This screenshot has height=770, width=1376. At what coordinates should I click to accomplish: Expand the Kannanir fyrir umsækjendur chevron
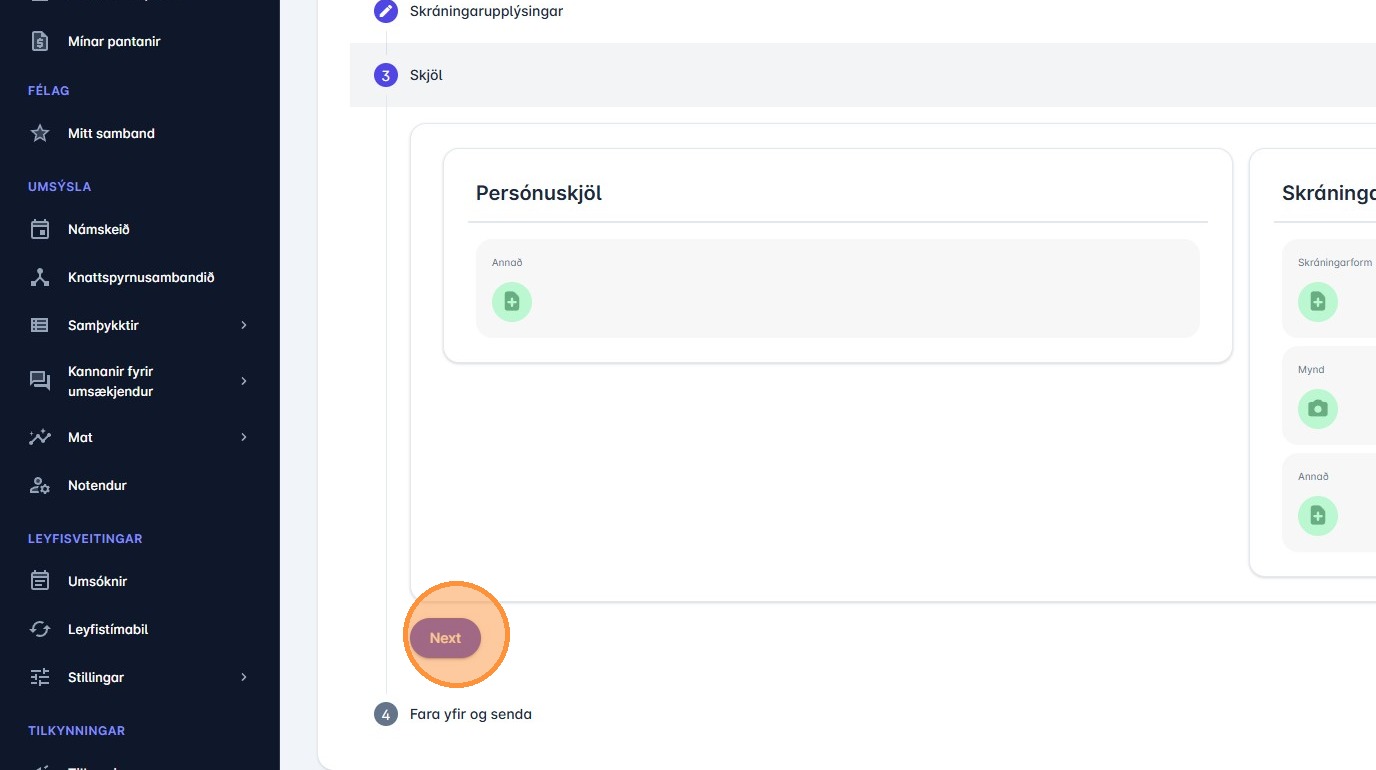click(x=243, y=381)
